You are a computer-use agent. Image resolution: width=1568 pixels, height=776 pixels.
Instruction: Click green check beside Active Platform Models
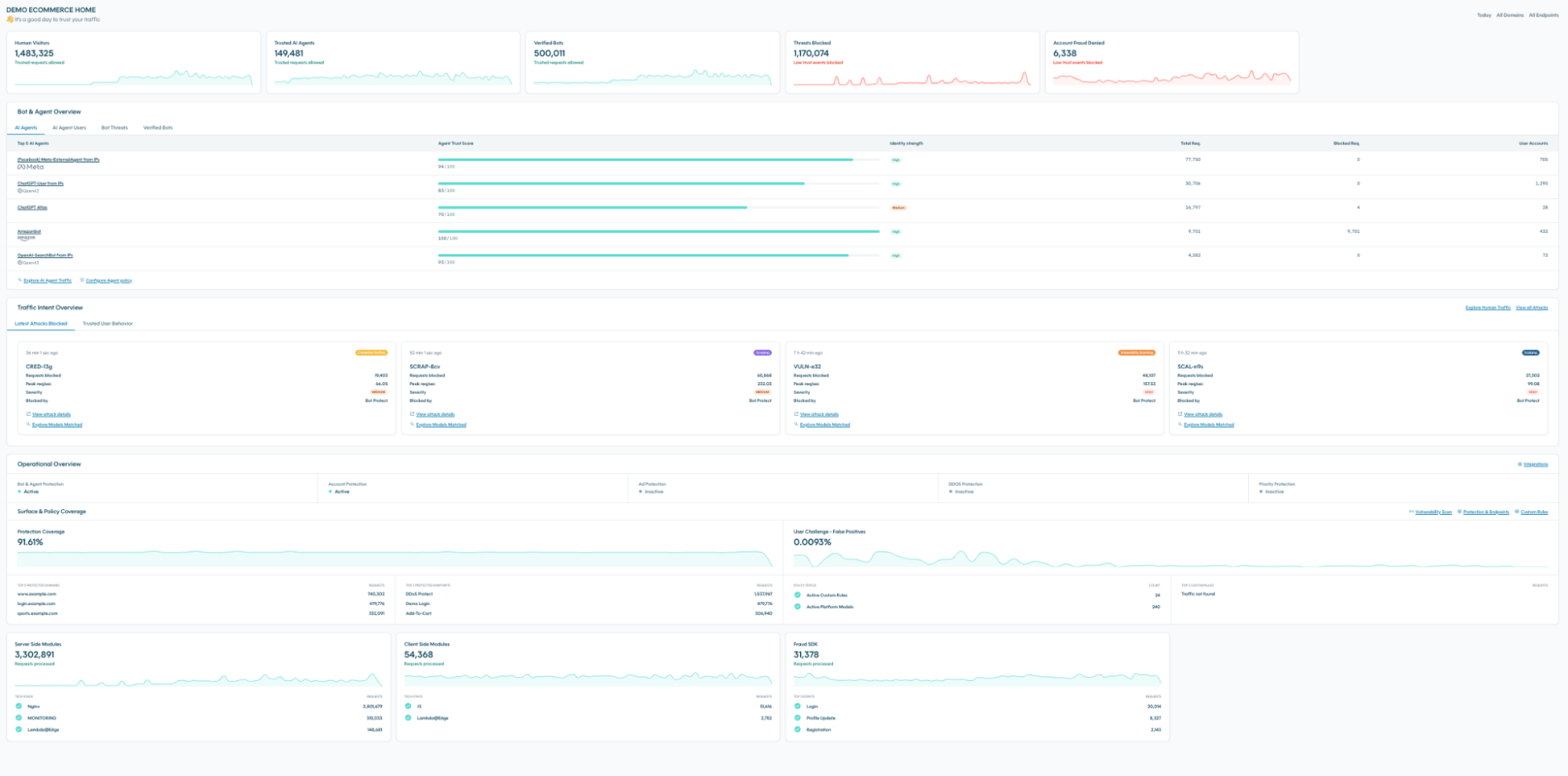coord(798,607)
